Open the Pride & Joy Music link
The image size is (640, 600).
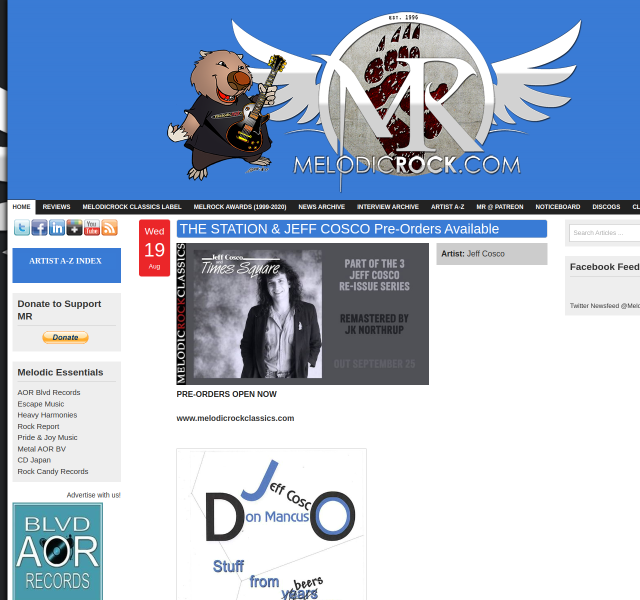click(47, 438)
